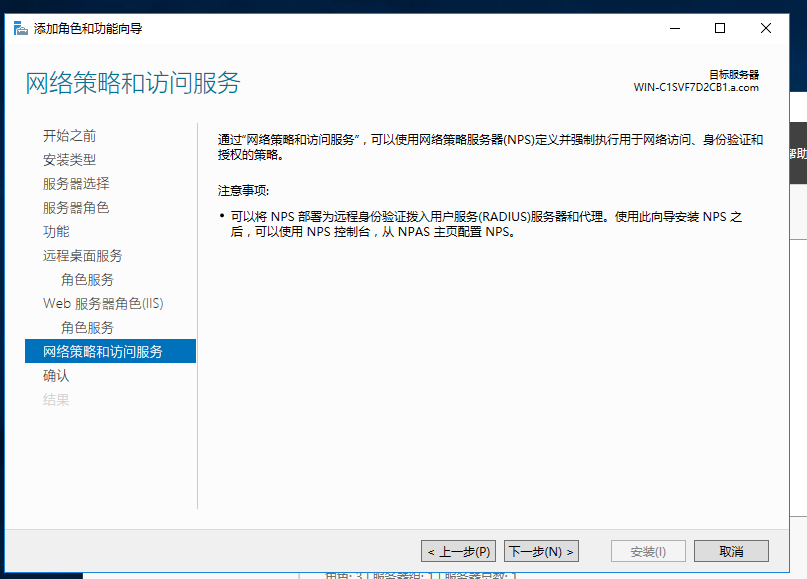Click the wizard icon in the title bar
807x579 pixels.
[x=21, y=28]
